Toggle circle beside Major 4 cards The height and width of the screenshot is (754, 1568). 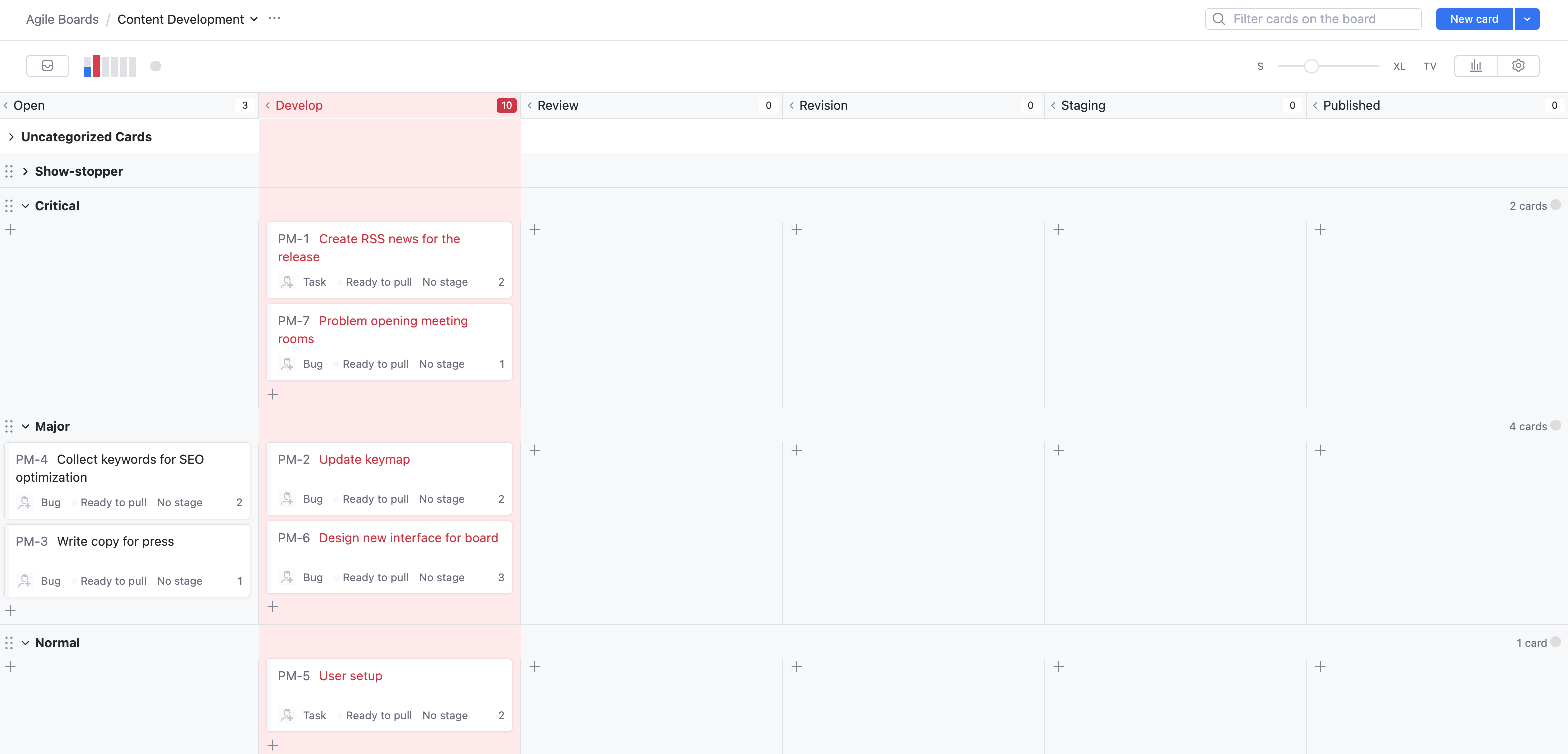[1556, 426]
